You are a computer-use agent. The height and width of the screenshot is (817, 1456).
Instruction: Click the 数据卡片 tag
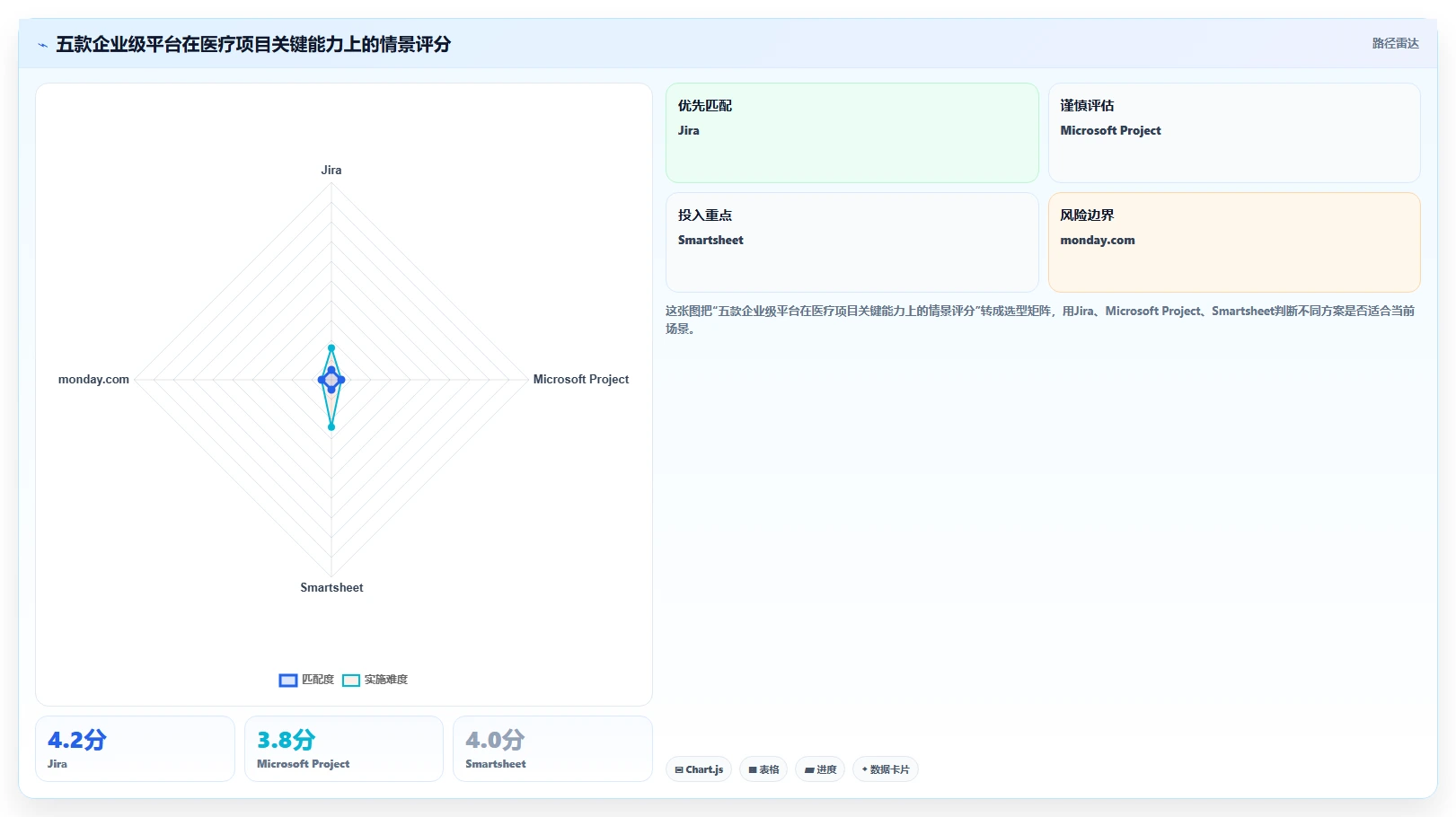[886, 769]
